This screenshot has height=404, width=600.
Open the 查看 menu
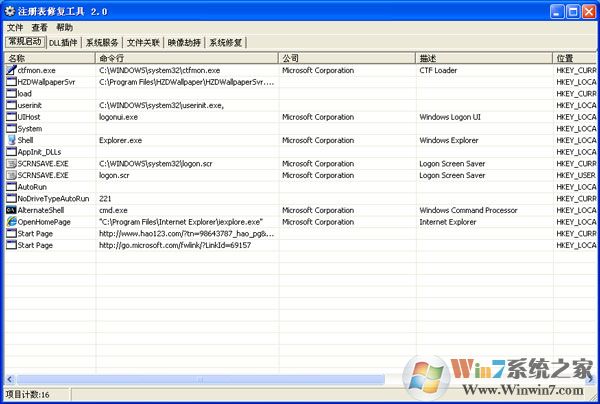(39, 28)
